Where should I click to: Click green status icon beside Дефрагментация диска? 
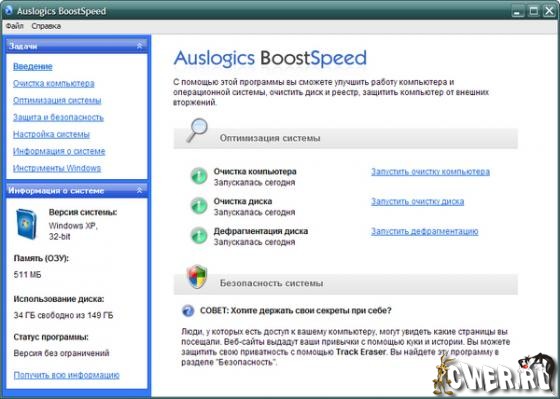[199, 236]
